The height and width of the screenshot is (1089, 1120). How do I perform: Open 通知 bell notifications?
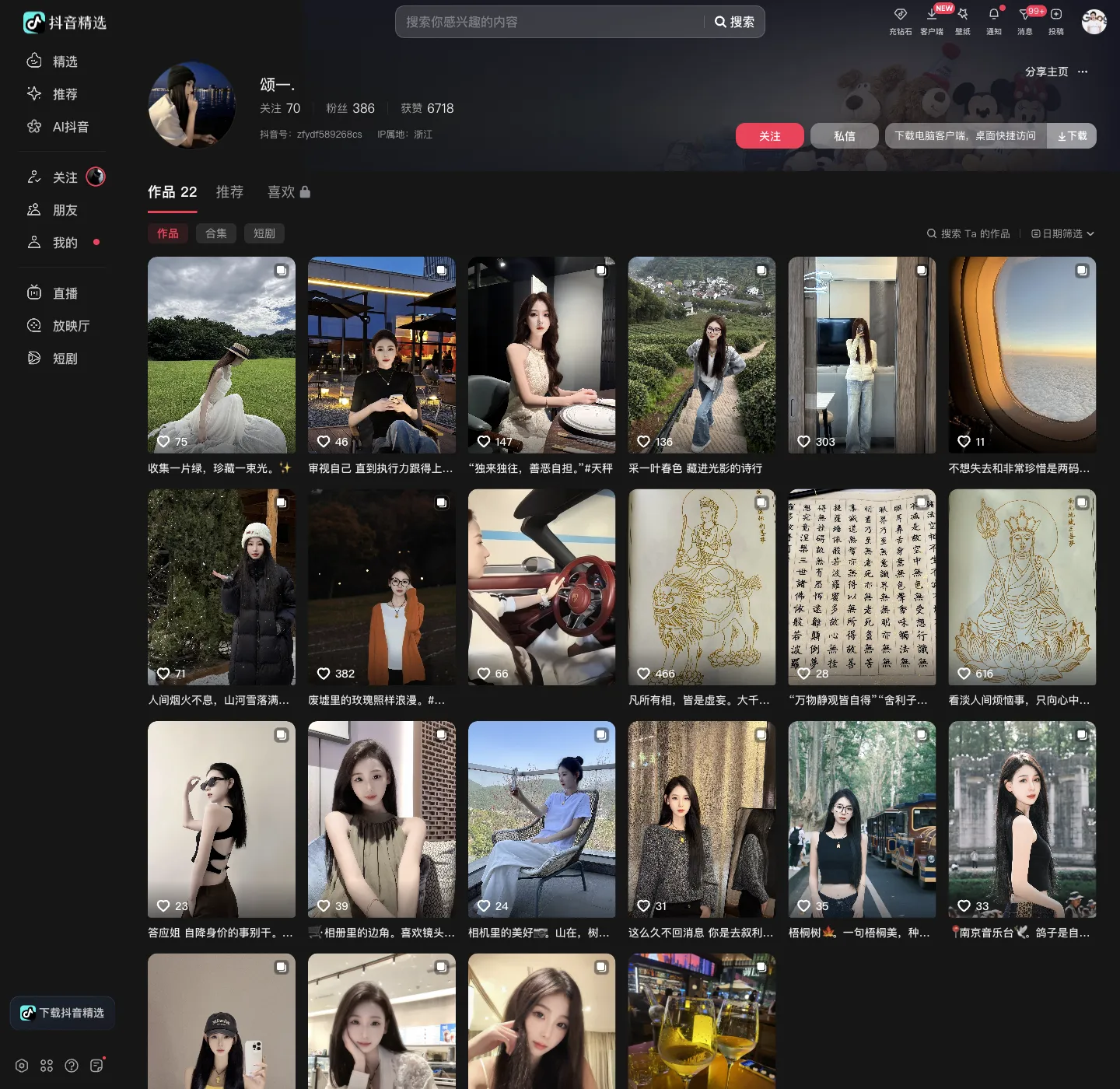coord(994,15)
